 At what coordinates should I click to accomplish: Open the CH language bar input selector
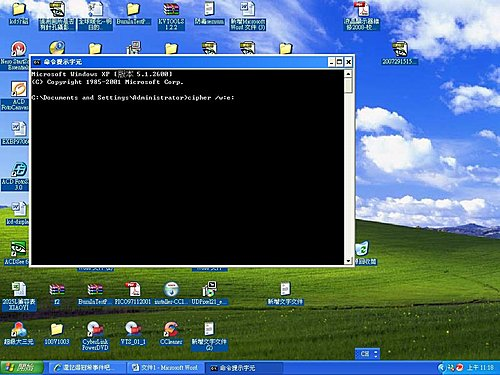[x=365, y=354]
